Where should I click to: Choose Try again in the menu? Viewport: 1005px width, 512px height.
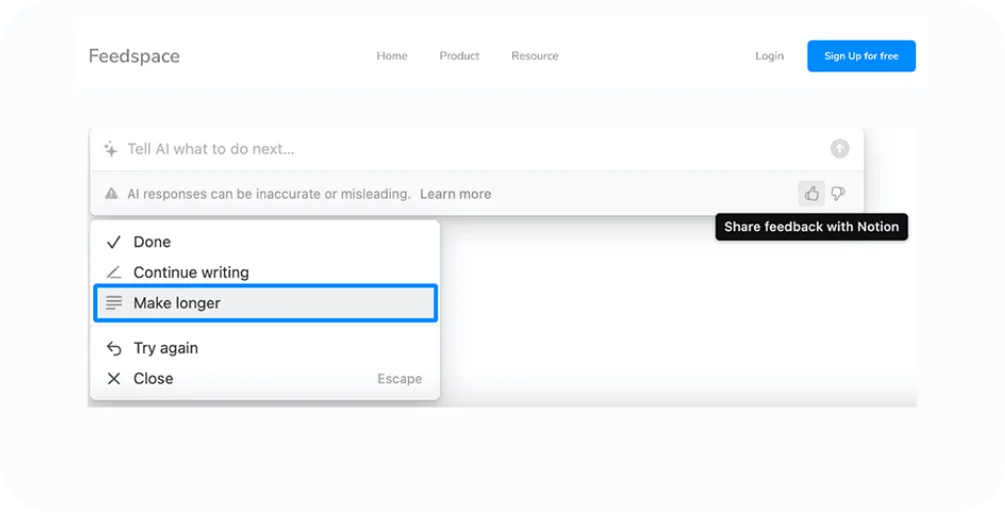pos(265,348)
